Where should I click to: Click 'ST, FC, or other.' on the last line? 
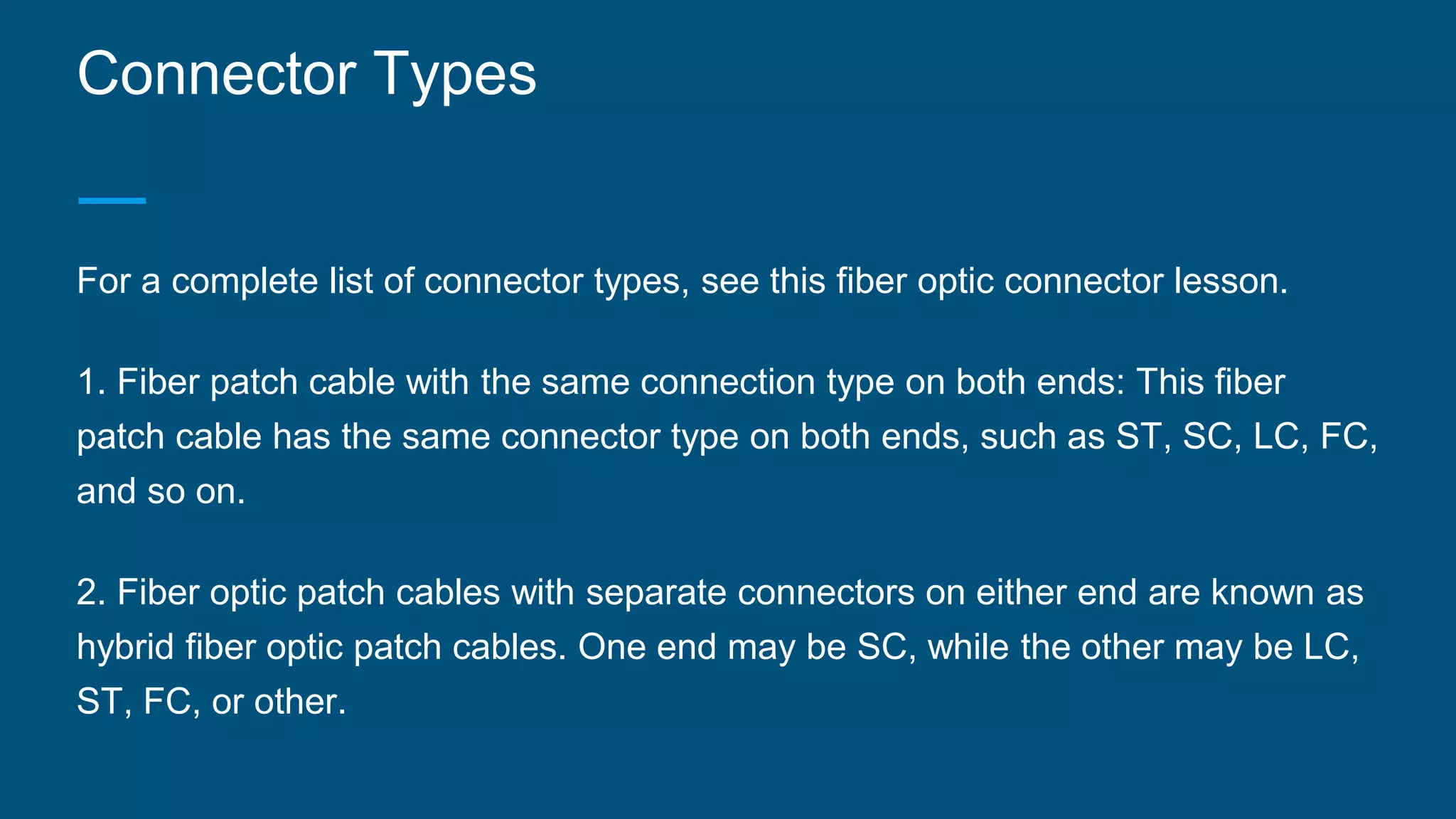point(212,702)
